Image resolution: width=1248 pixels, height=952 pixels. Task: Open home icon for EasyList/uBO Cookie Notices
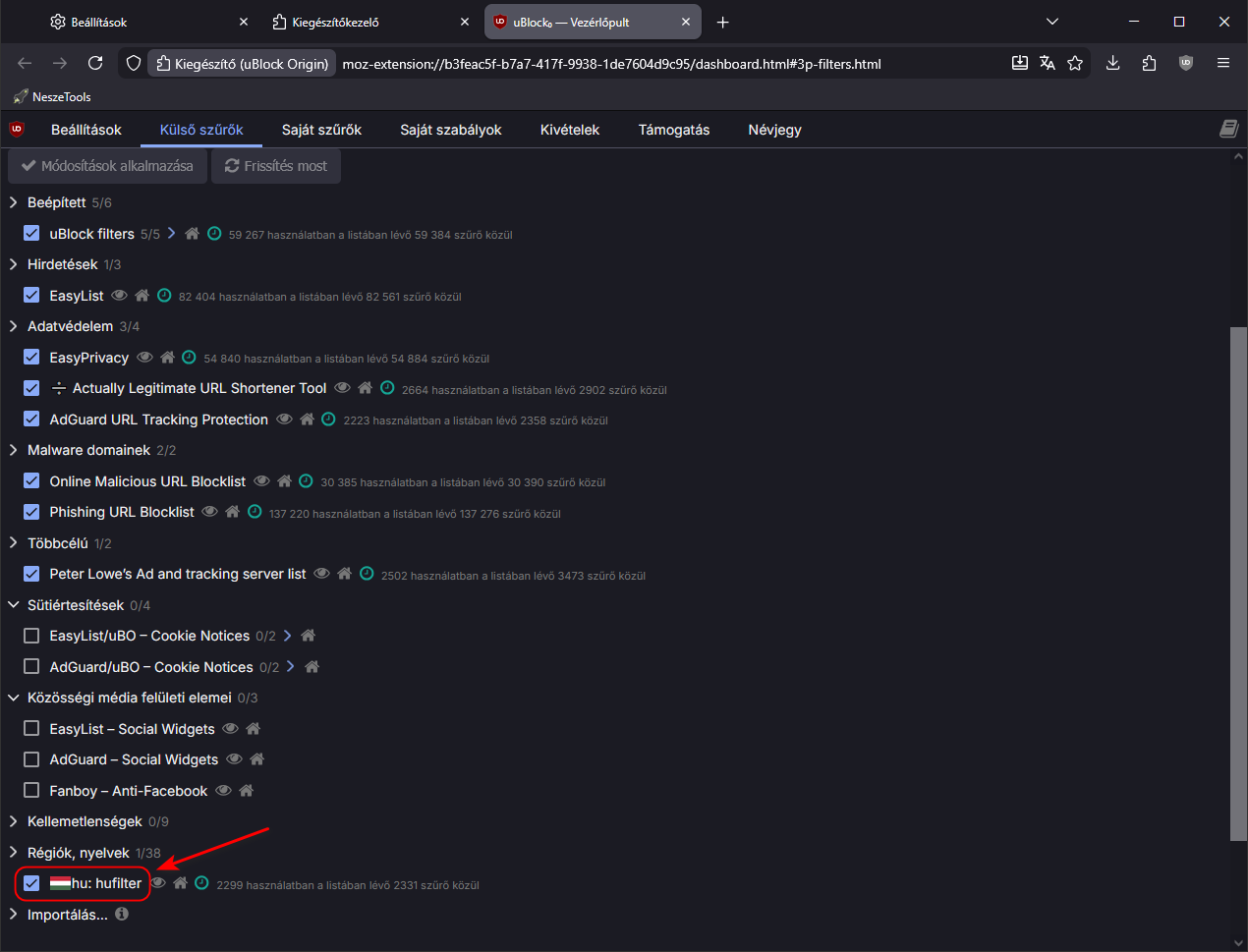pos(308,636)
